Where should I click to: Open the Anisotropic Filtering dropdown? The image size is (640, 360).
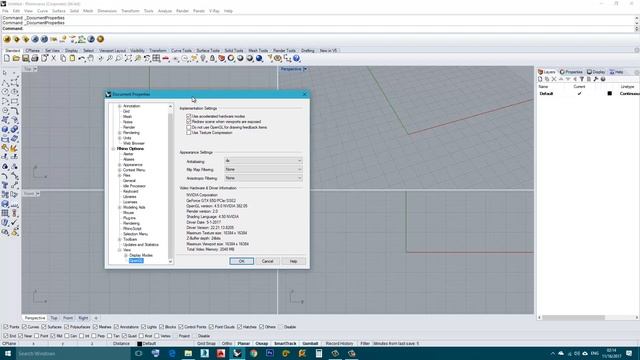coord(263,178)
